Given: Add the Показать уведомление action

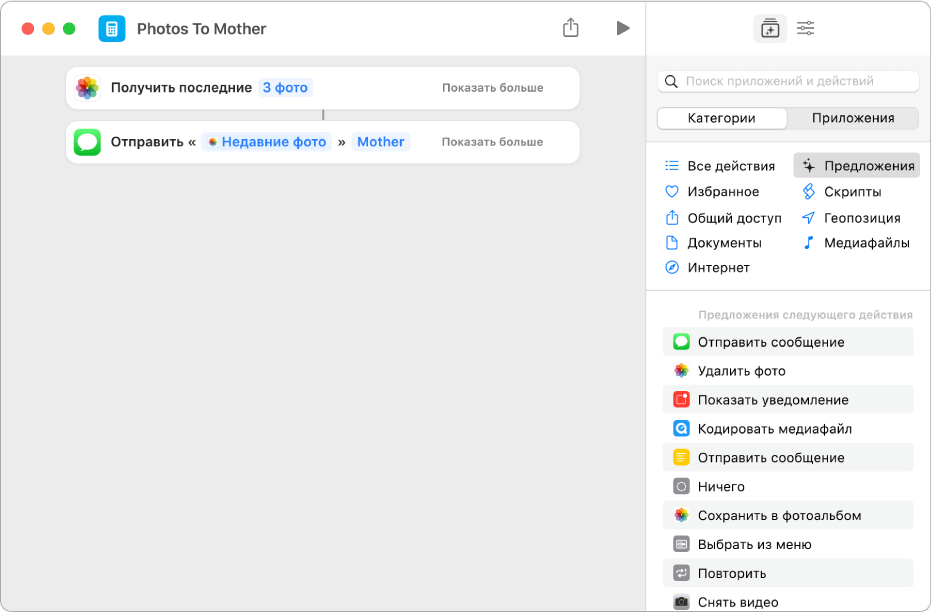Looking at the screenshot, I should point(772,400).
